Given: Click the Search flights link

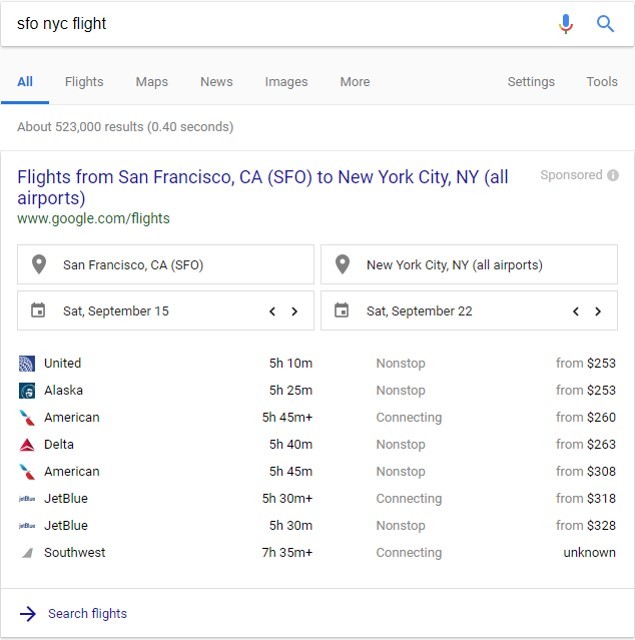Looking at the screenshot, I should click(x=87, y=613).
